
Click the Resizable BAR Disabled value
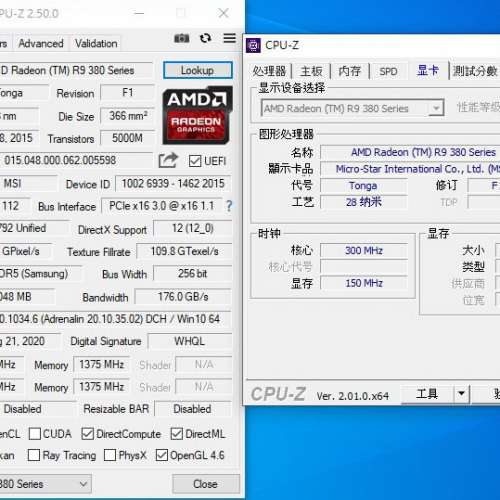(193, 409)
